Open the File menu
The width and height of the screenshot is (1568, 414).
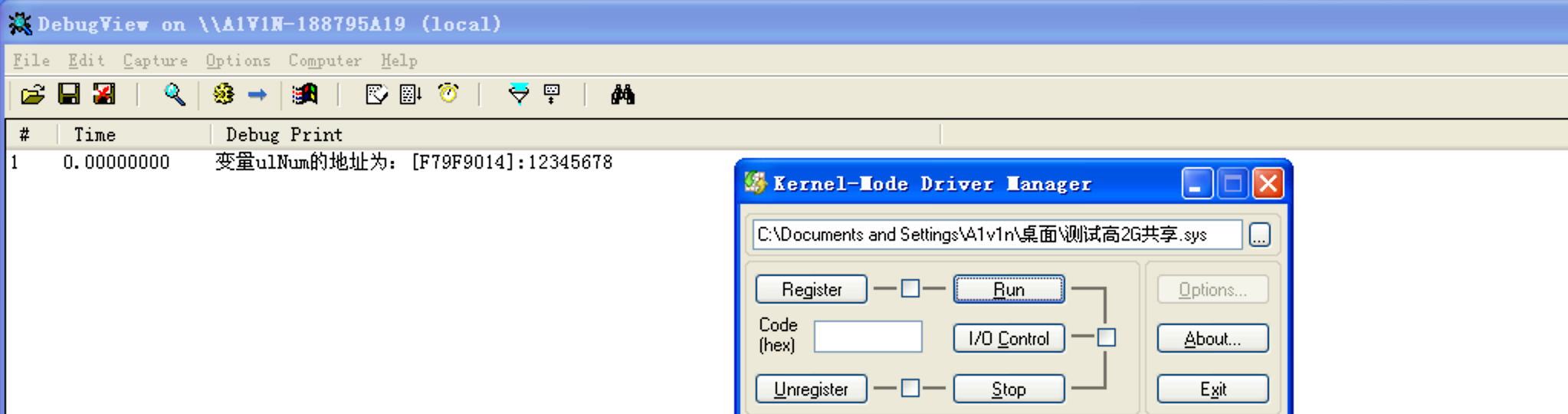click(x=31, y=61)
